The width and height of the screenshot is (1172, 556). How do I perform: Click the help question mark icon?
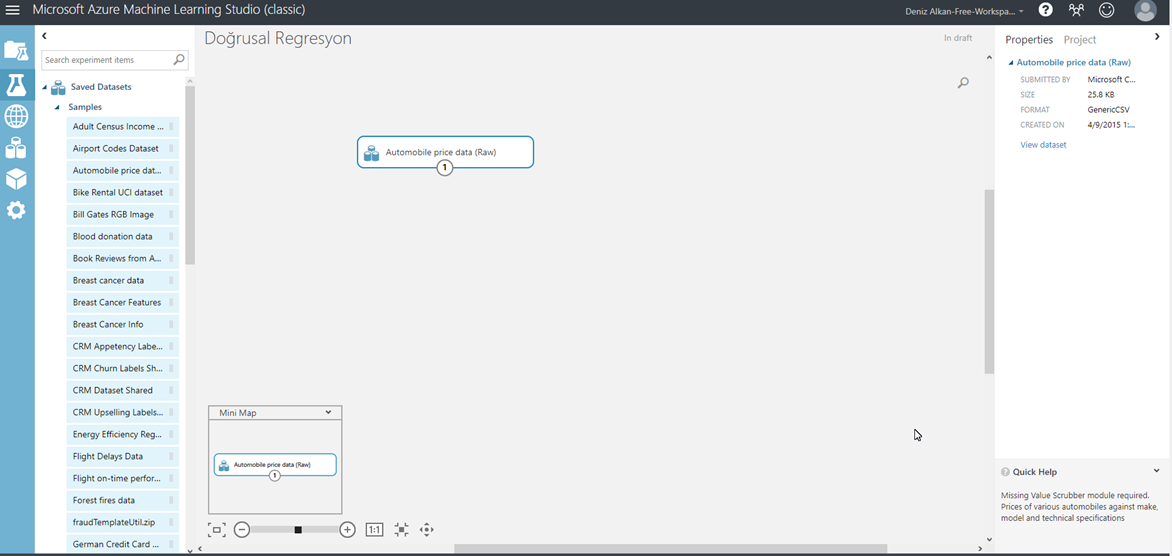[x=1045, y=10]
